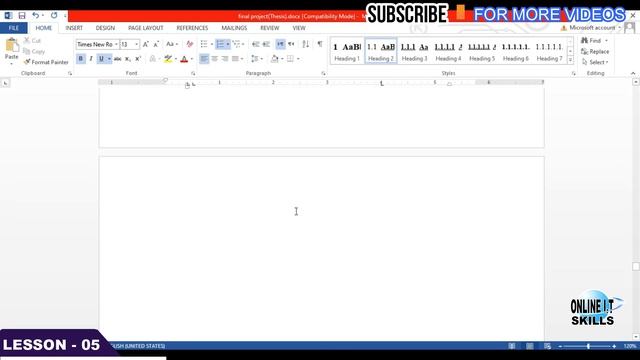
Task: Switch to the PAGE LAYOUT tab
Action: tap(146, 28)
